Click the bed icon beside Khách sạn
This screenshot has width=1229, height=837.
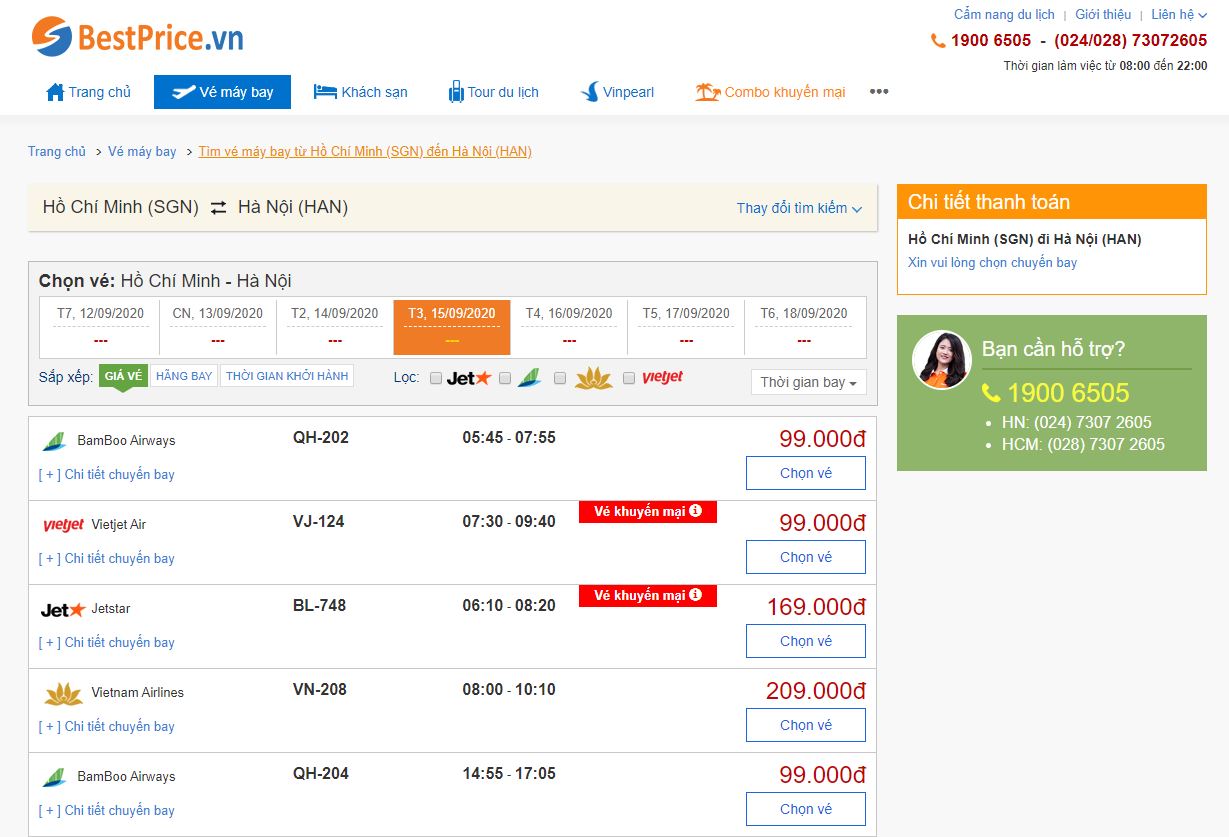pyautogui.click(x=325, y=92)
